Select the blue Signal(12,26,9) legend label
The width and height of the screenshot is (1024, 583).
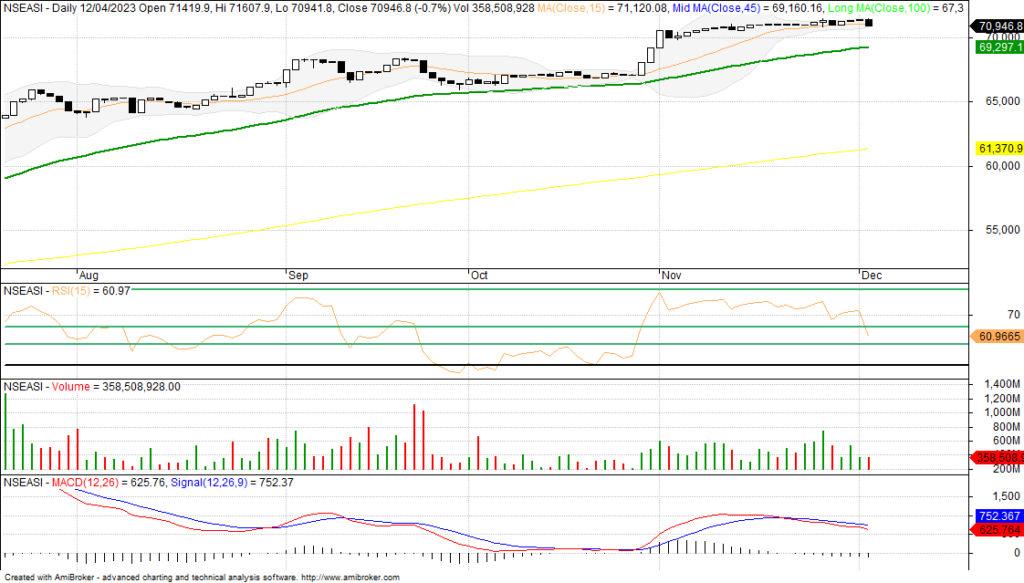click(x=202, y=483)
